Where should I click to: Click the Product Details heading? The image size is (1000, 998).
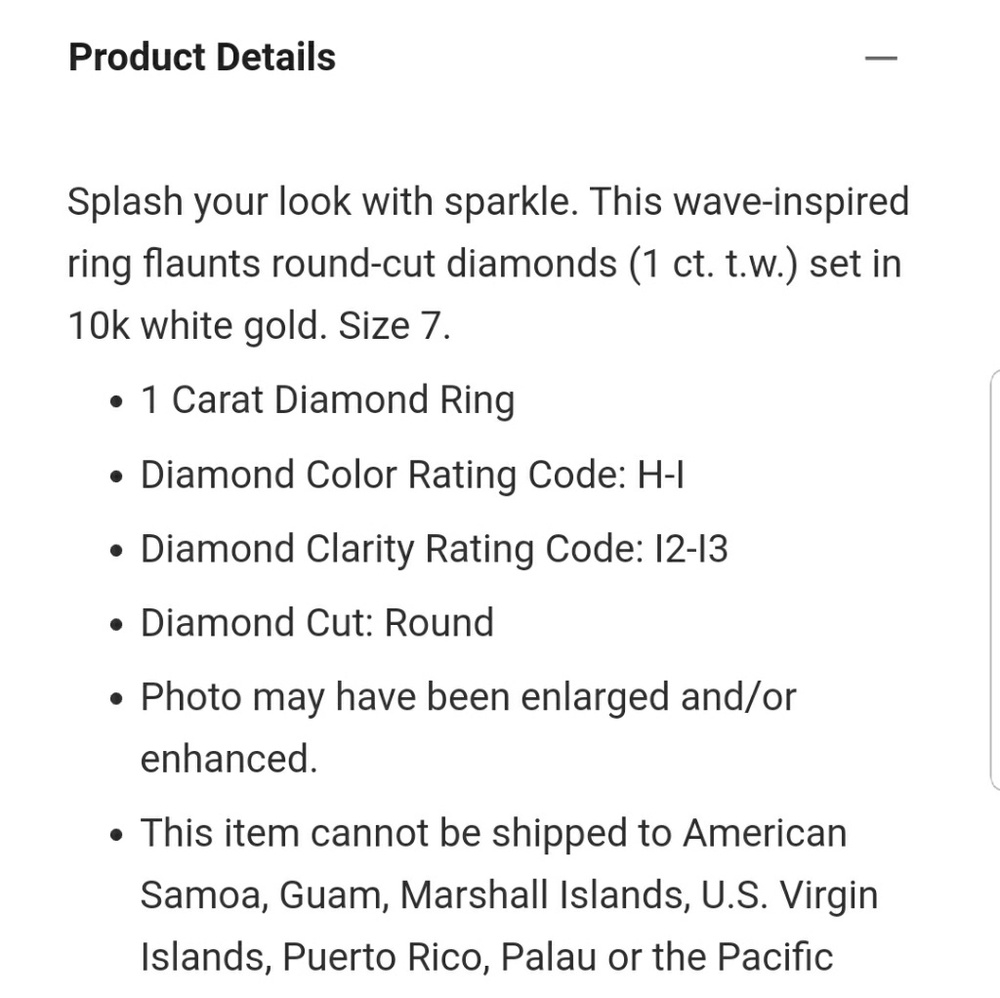tap(202, 57)
